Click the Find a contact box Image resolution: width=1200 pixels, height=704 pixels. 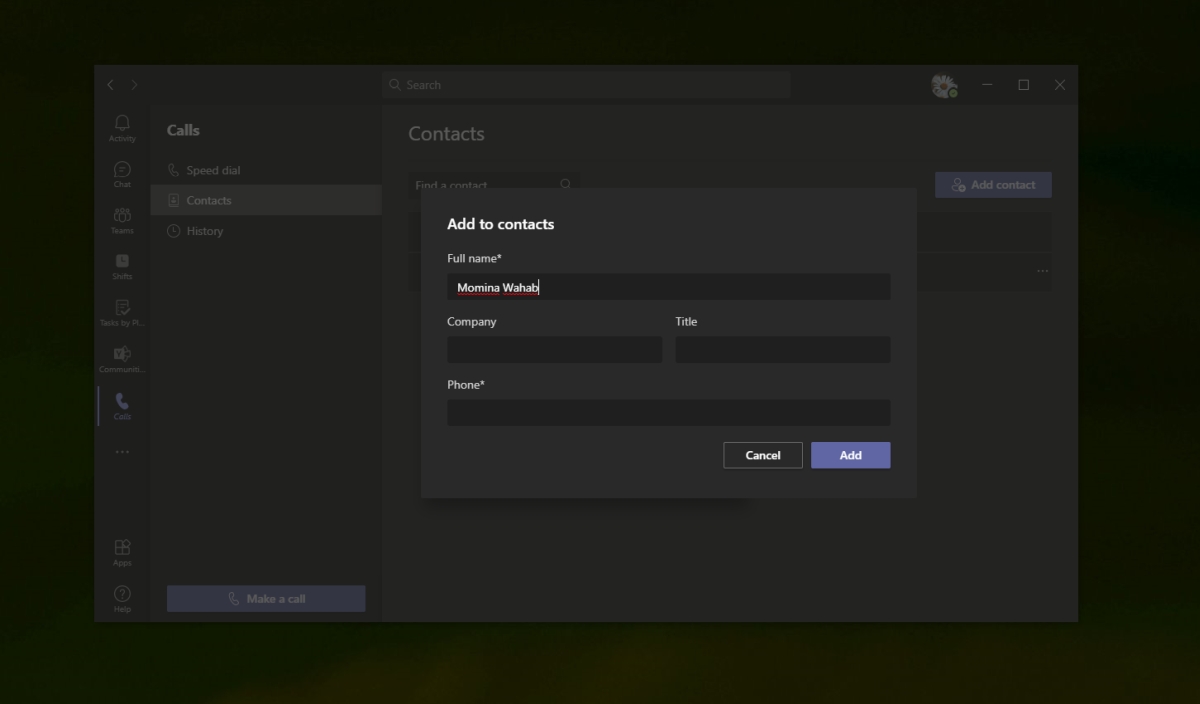coord(493,185)
